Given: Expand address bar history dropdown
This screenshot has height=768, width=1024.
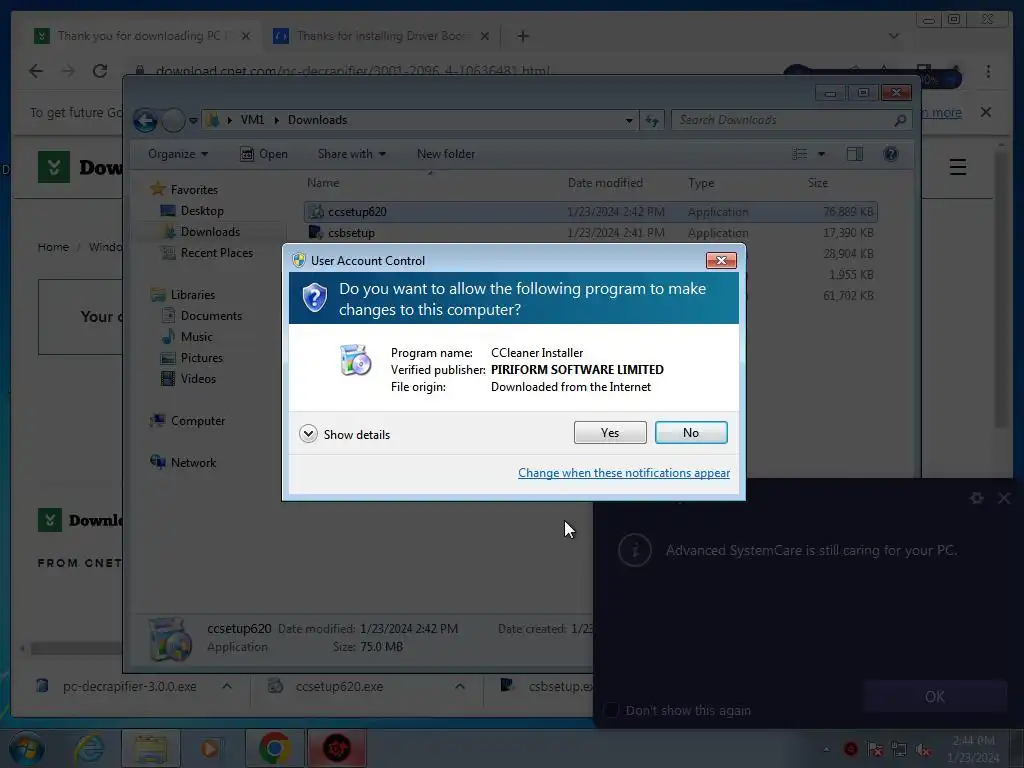Looking at the screenshot, I should (629, 120).
